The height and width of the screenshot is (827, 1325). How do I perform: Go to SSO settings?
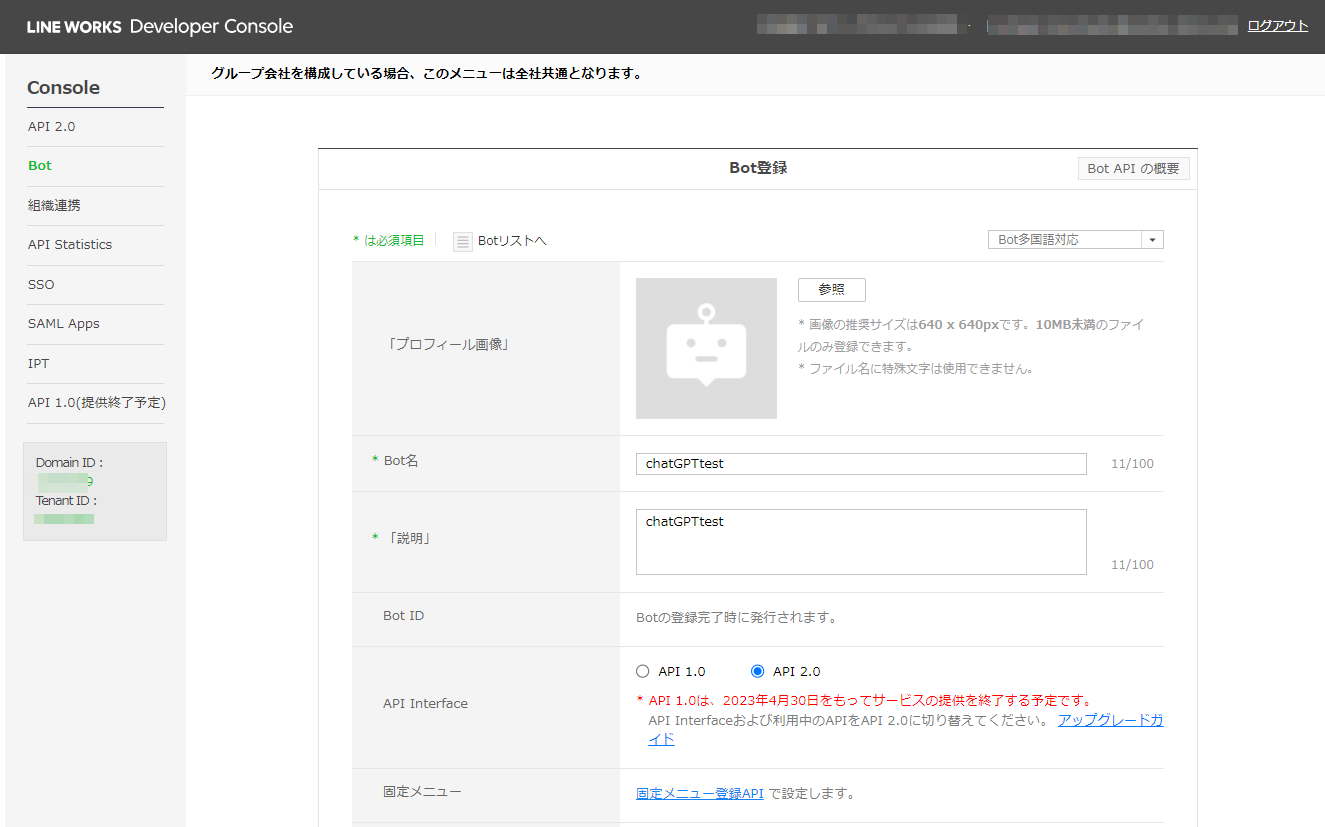tap(40, 284)
